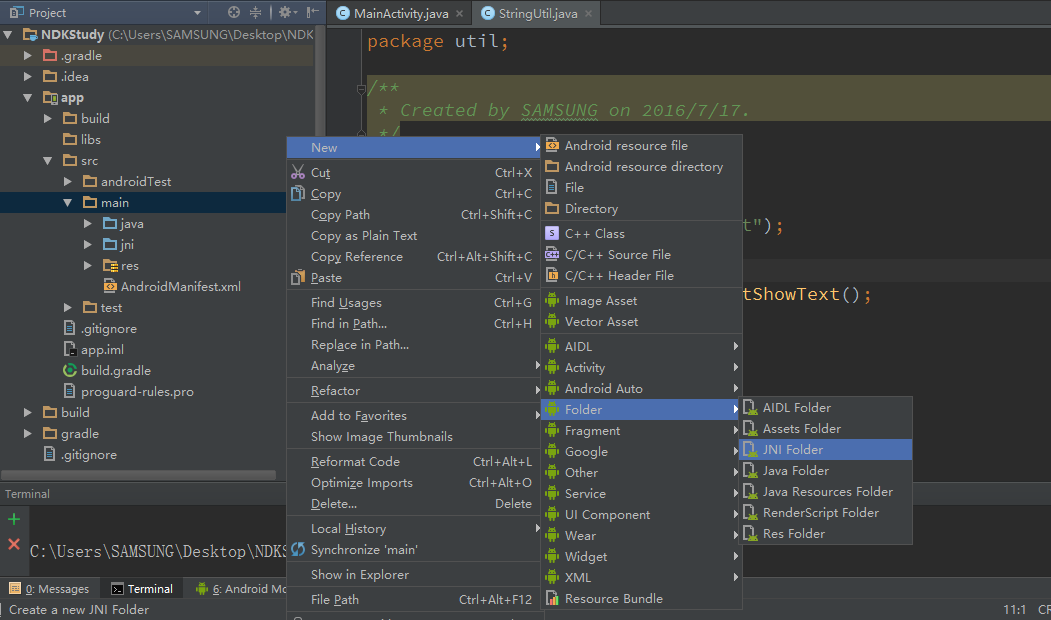Expand the test folder arrow
Screen dimensions: 1051x620
68,308
